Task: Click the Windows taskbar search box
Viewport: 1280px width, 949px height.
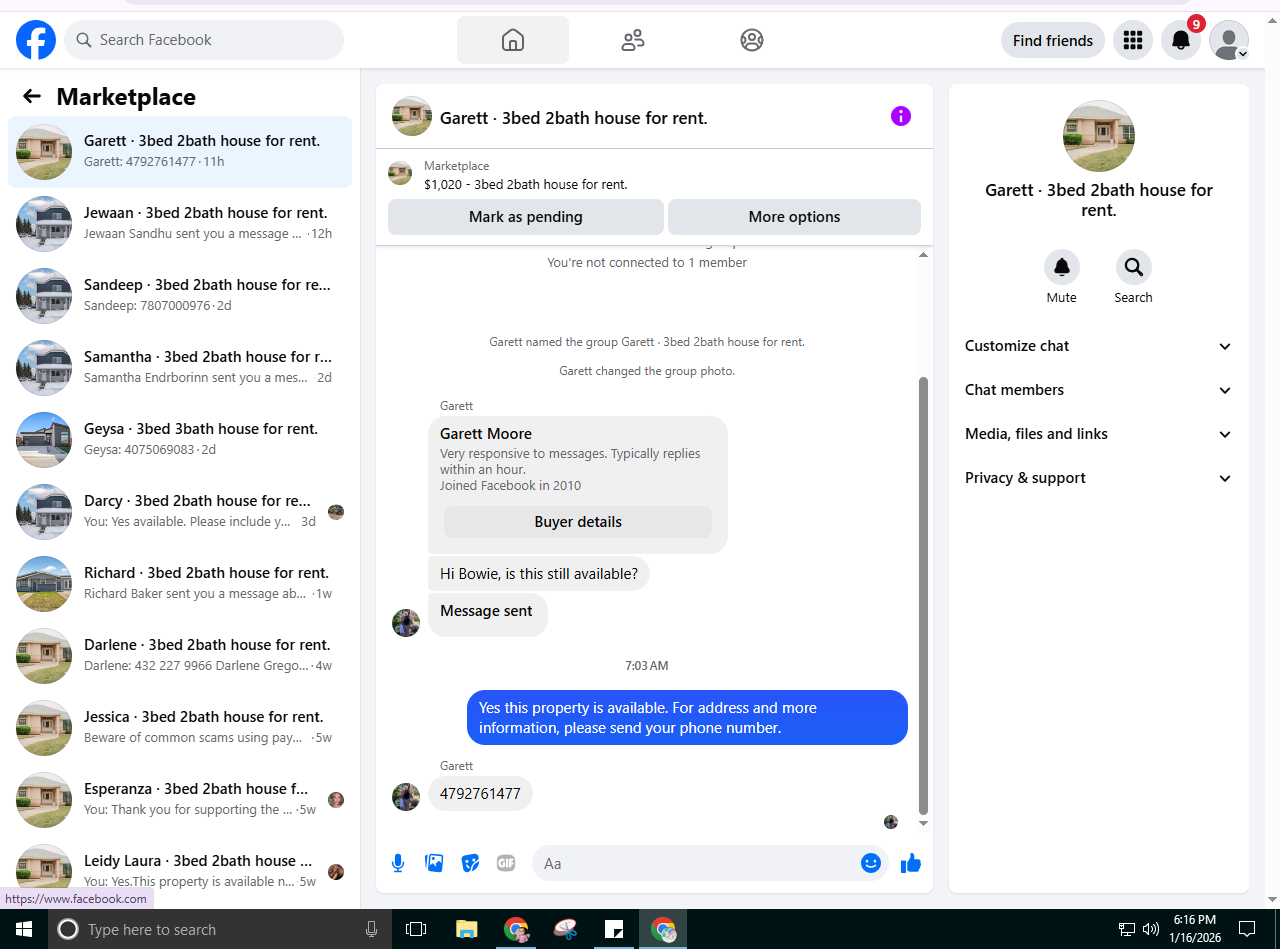Action: (219, 929)
